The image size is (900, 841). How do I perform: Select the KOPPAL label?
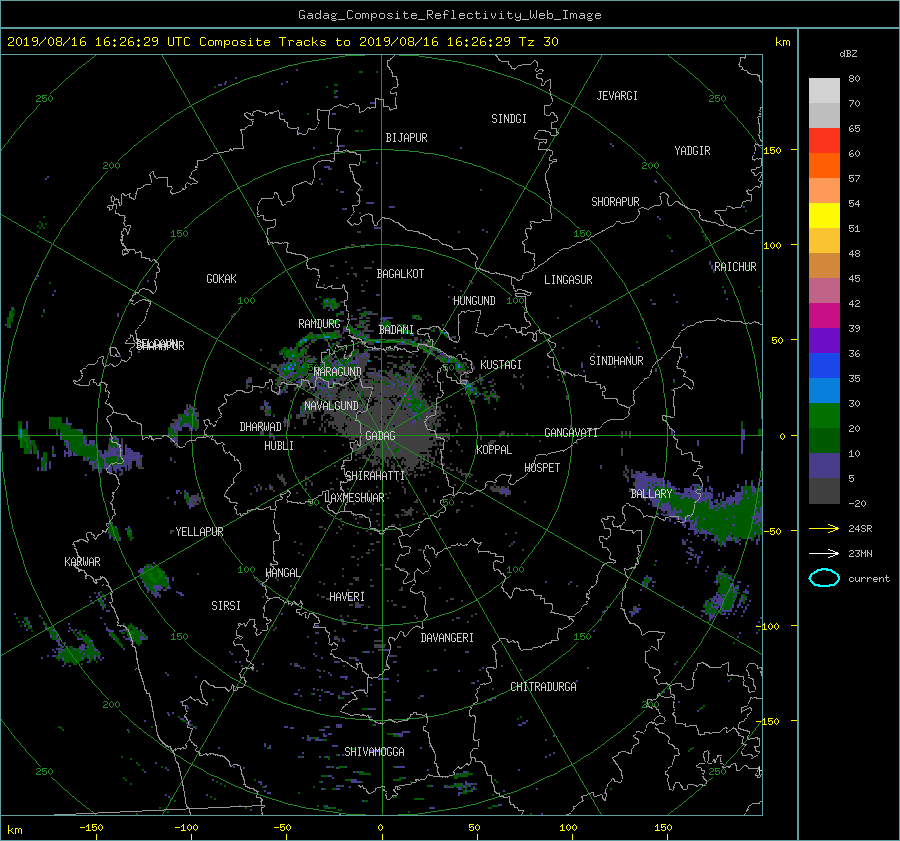click(494, 449)
